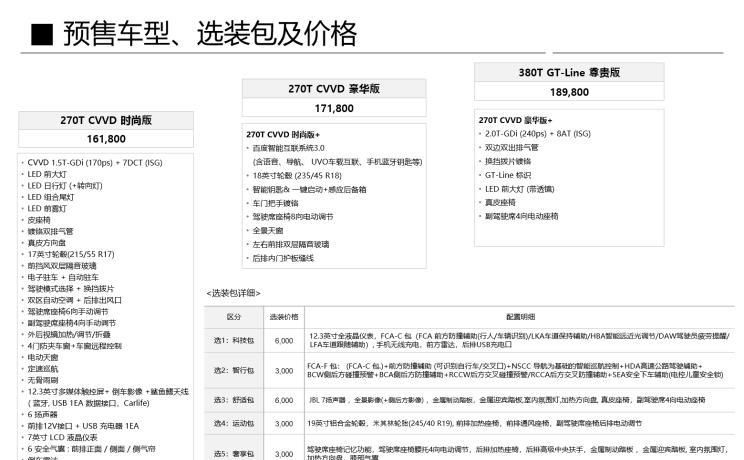Select the '380T GT-Line 尊贵版' trim header
Screen dimensions: 744x460
569,73
